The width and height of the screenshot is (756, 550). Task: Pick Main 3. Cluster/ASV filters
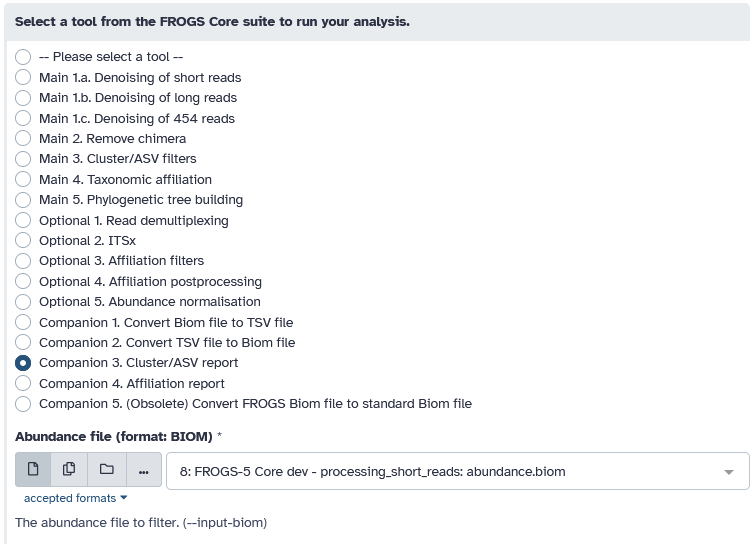(x=23, y=158)
